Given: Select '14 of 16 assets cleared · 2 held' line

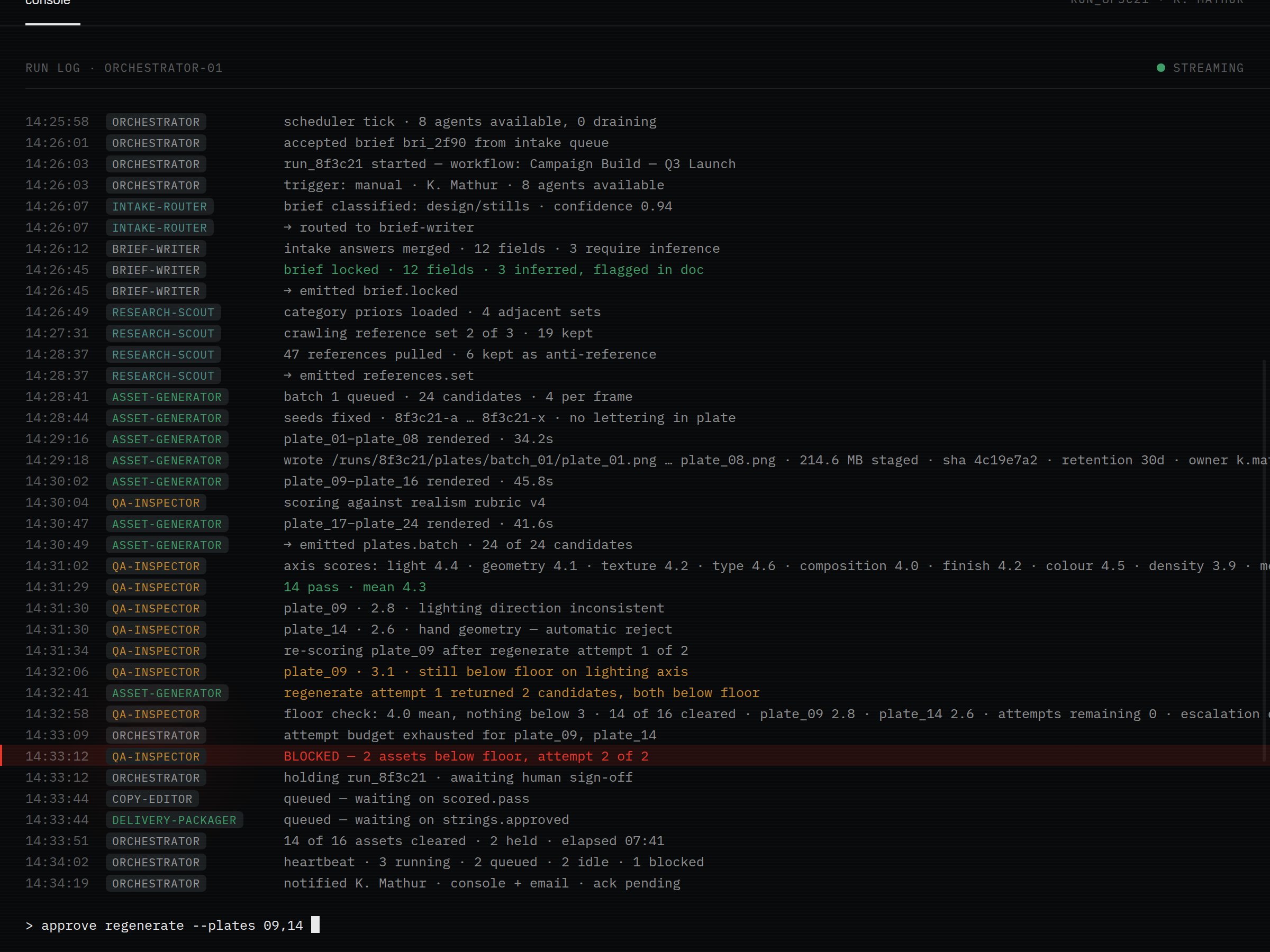Looking at the screenshot, I should pos(474,841).
